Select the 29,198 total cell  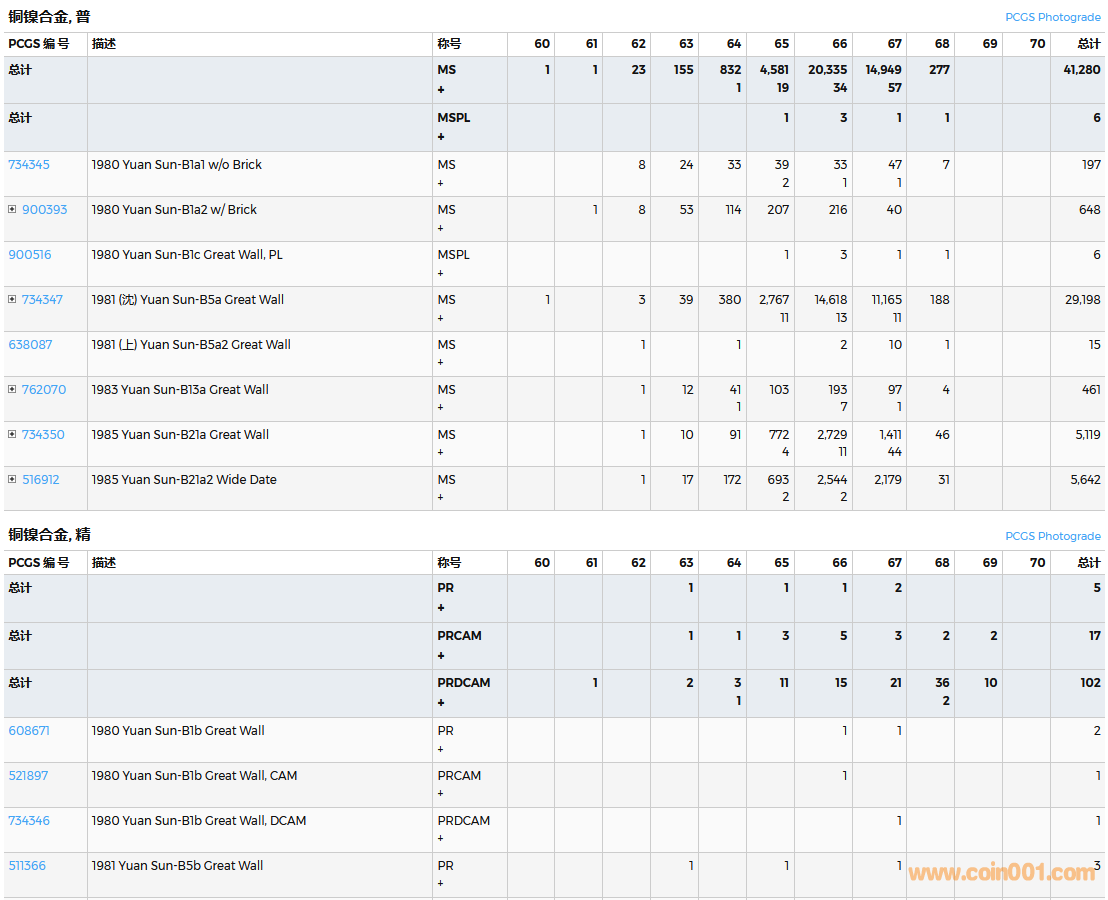coord(1081,300)
